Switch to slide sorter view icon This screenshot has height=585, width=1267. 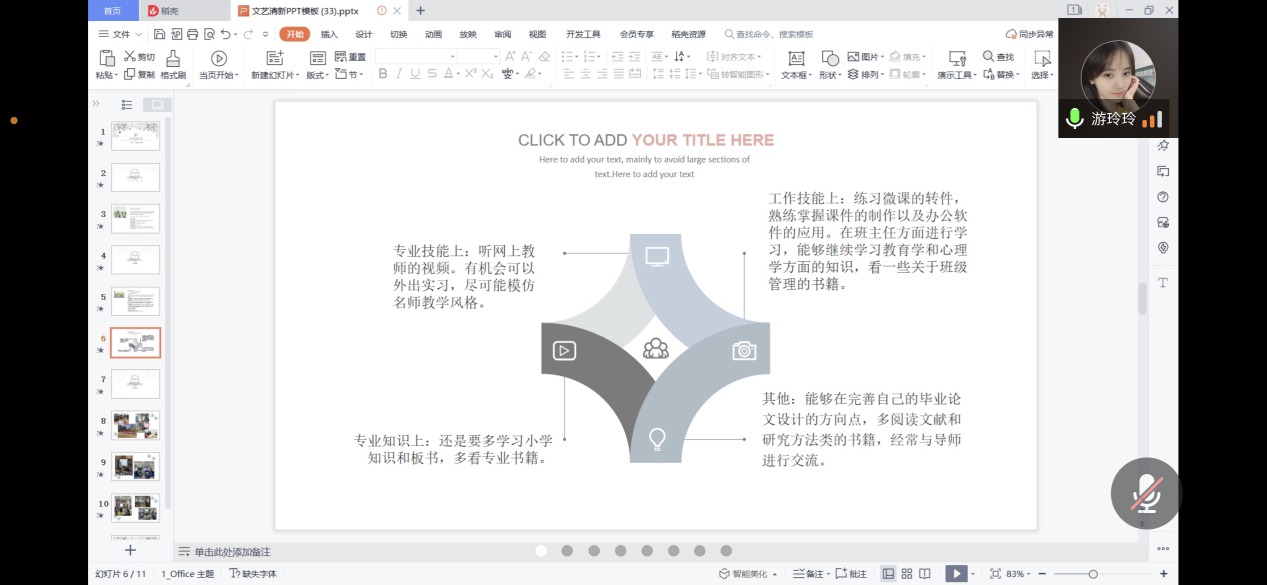[x=906, y=574]
